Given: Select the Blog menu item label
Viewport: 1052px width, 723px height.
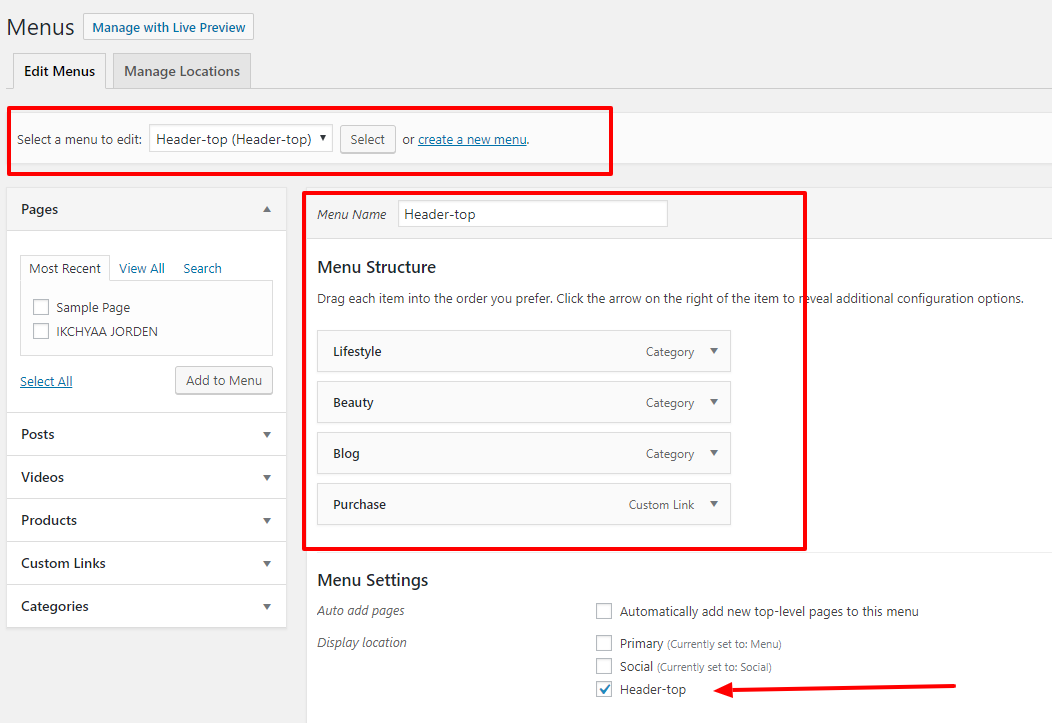Looking at the screenshot, I should 346,453.
